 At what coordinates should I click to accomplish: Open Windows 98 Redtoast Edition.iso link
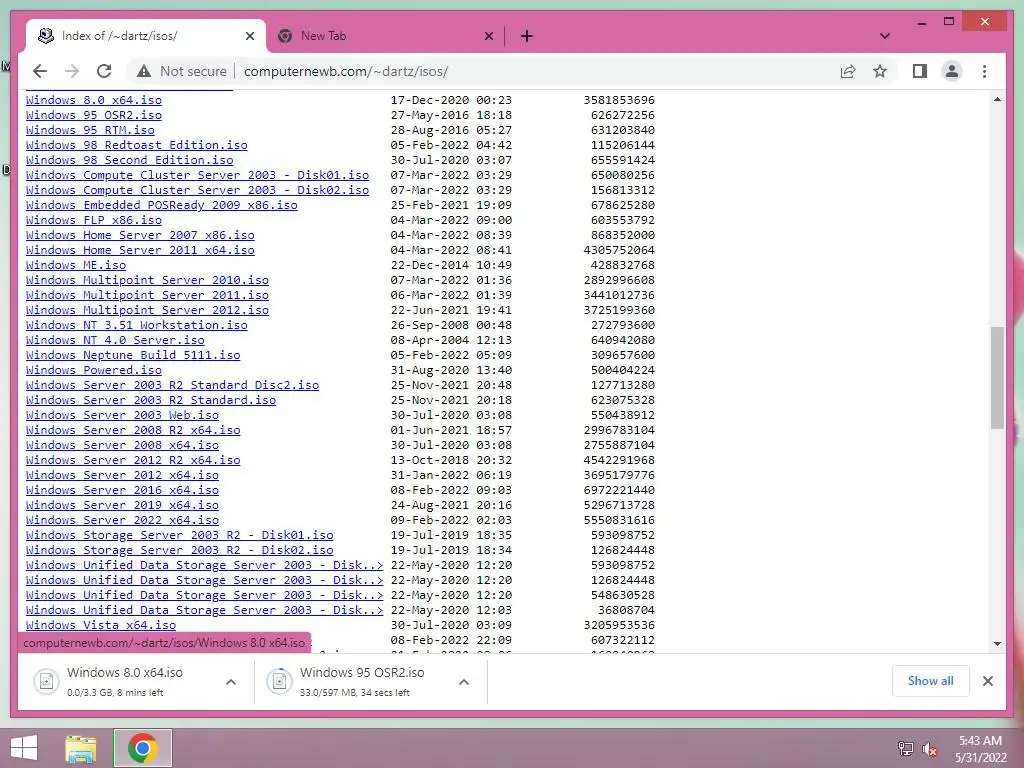(x=136, y=145)
